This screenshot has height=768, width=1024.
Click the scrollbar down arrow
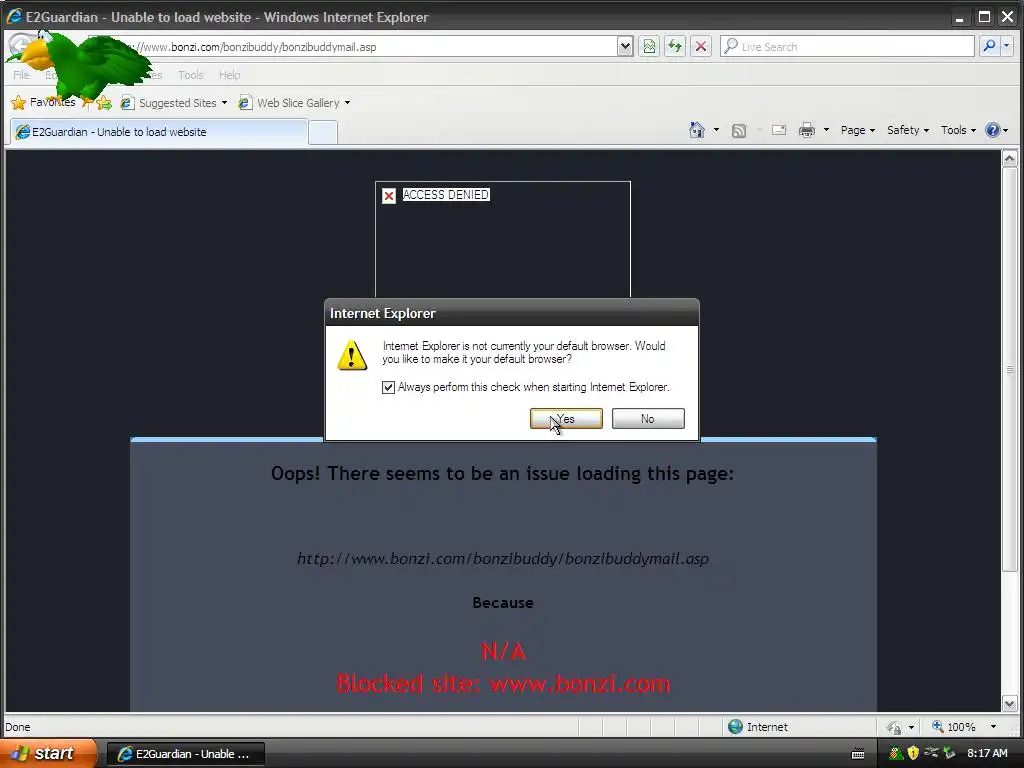[1009, 703]
